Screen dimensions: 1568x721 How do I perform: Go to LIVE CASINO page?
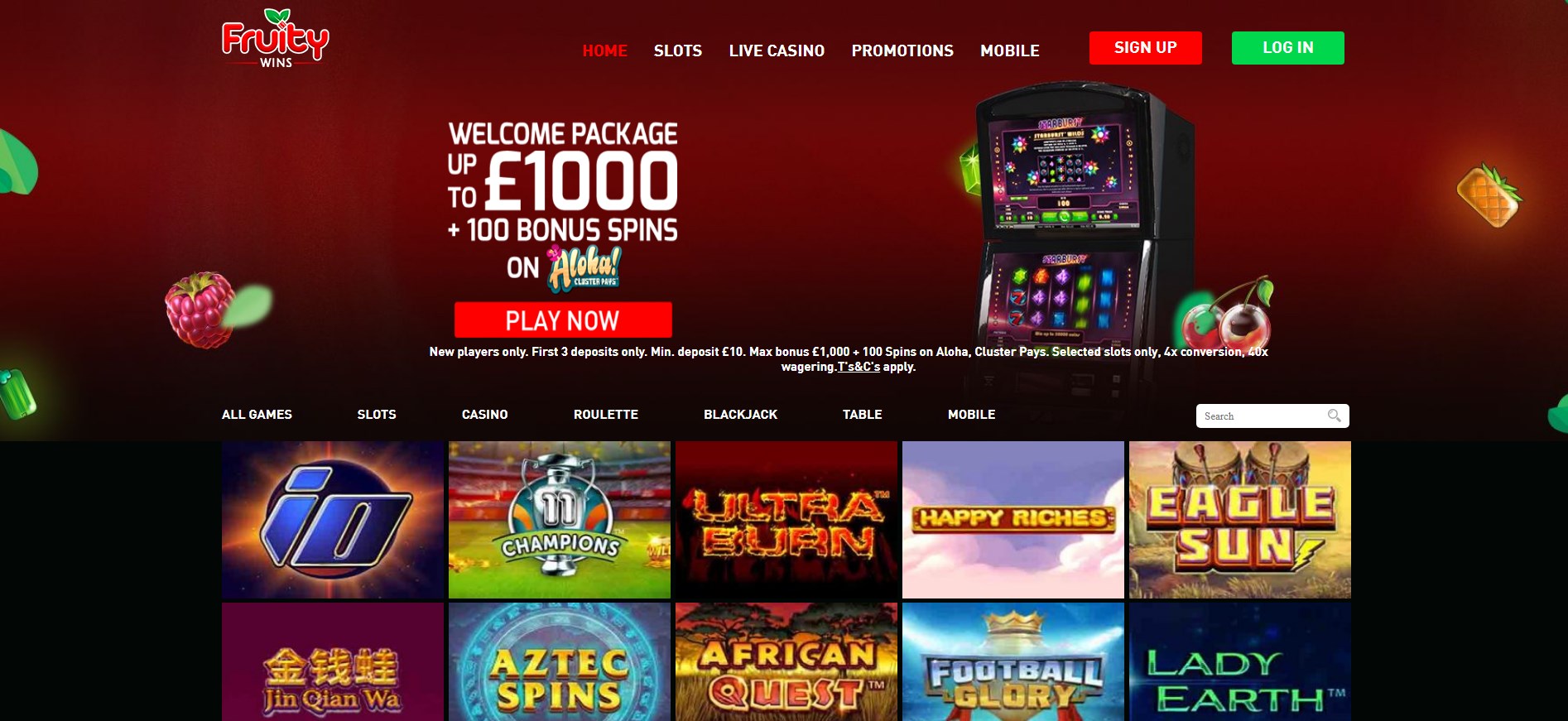click(777, 50)
